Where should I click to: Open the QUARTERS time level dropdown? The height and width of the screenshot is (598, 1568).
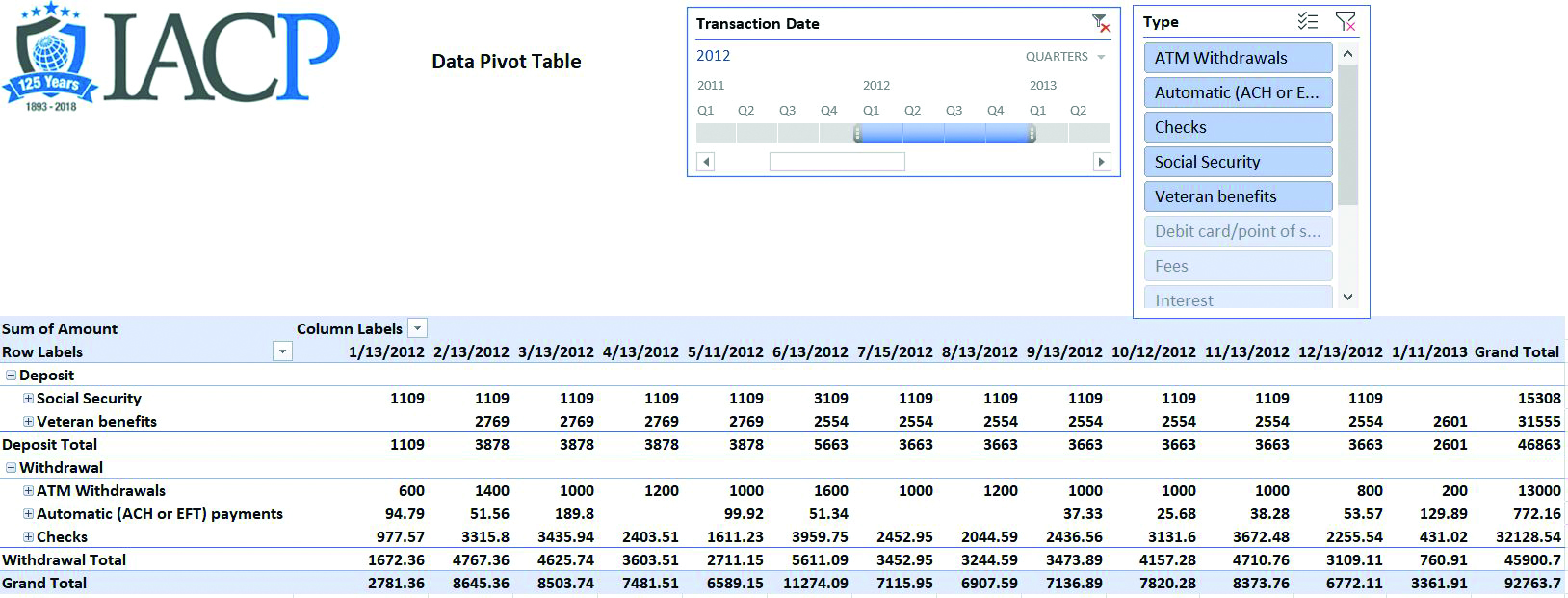[1065, 57]
